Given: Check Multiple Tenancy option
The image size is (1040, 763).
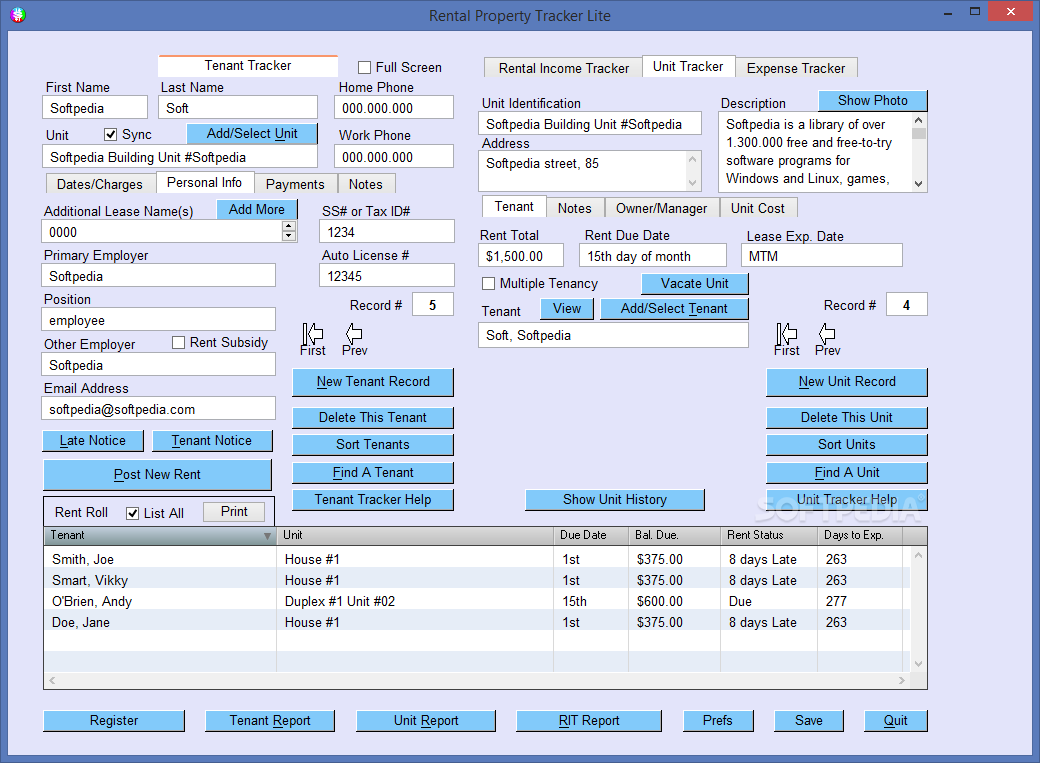Looking at the screenshot, I should point(489,283).
